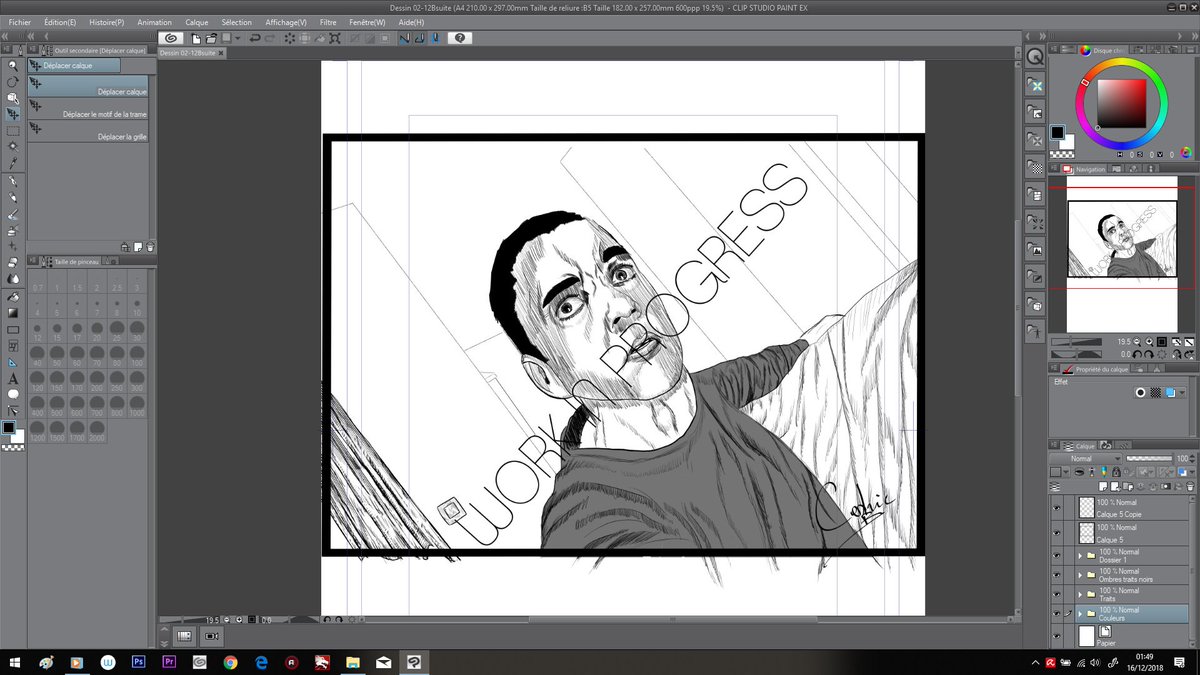Toggle eye for Ombres traits noirs
This screenshot has width=1200, height=675.
(1056, 575)
